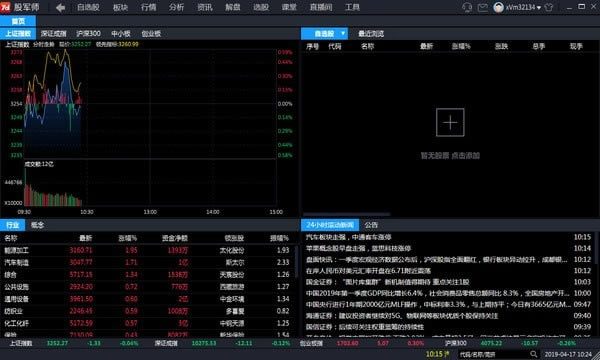Click the 股军师 app logo
The image size is (600, 360).
(5, 7)
